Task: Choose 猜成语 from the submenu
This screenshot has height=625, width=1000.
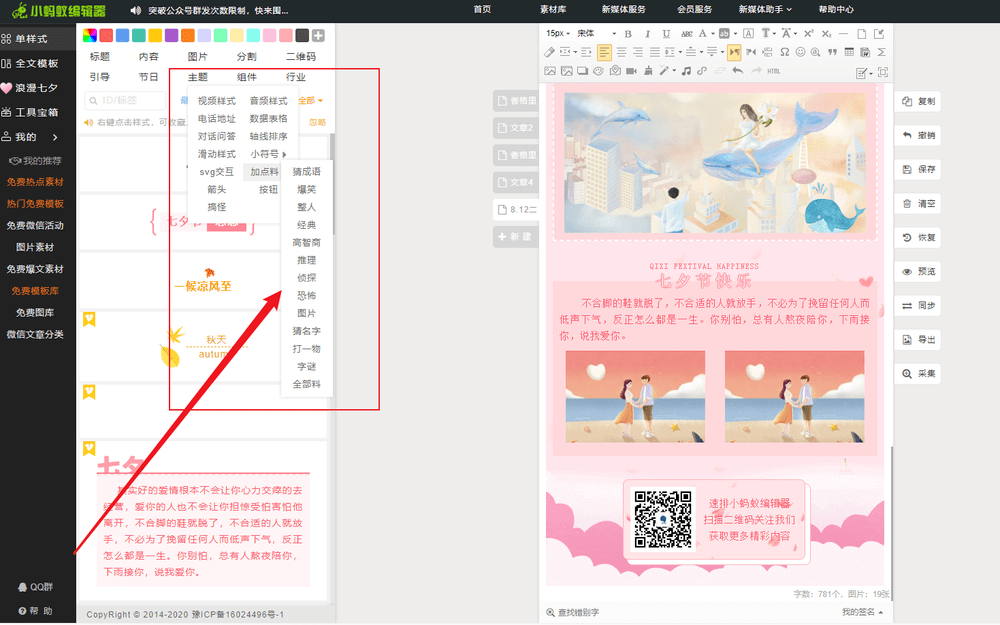Action: tap(307, 172)
